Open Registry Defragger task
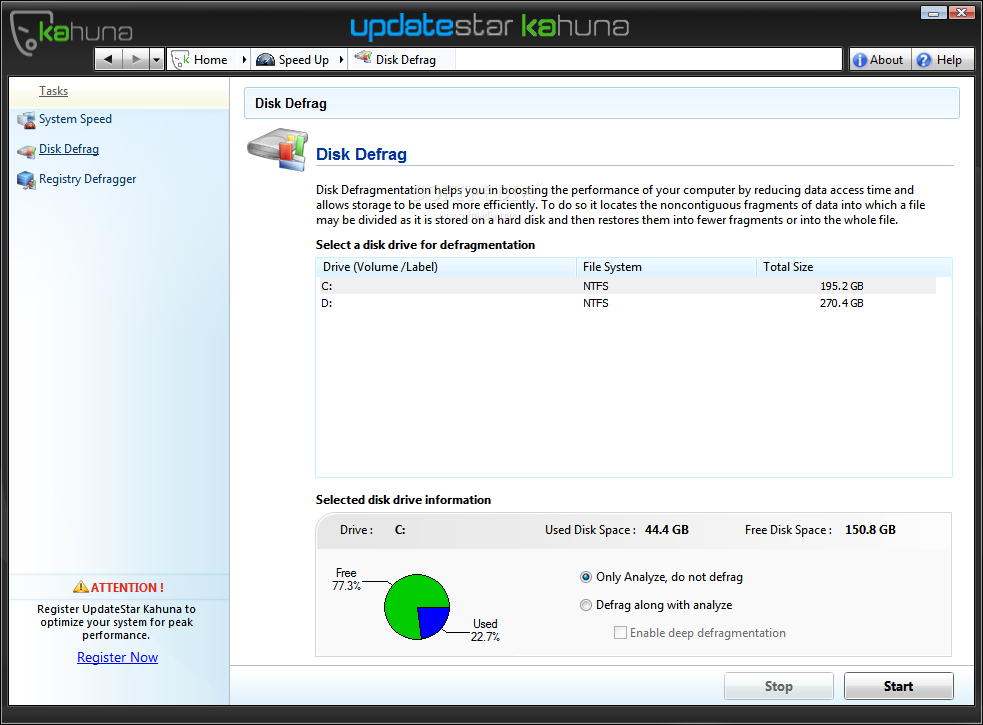The height and width of the screenshot is (725, 983). point(87,179)
